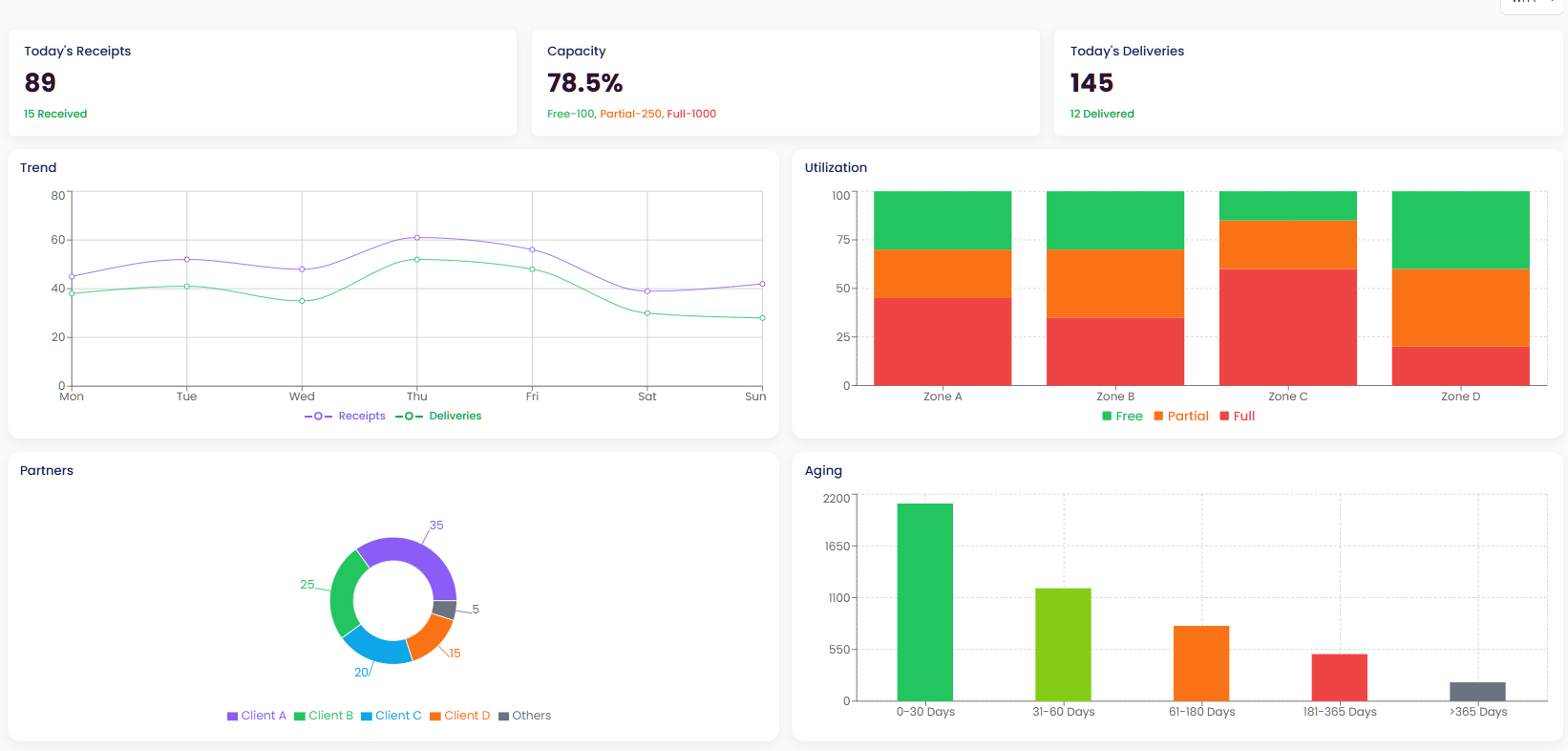1568x751 pixels.
Task: Click the 0-30 Days bar in Aging
Action: 925,602
